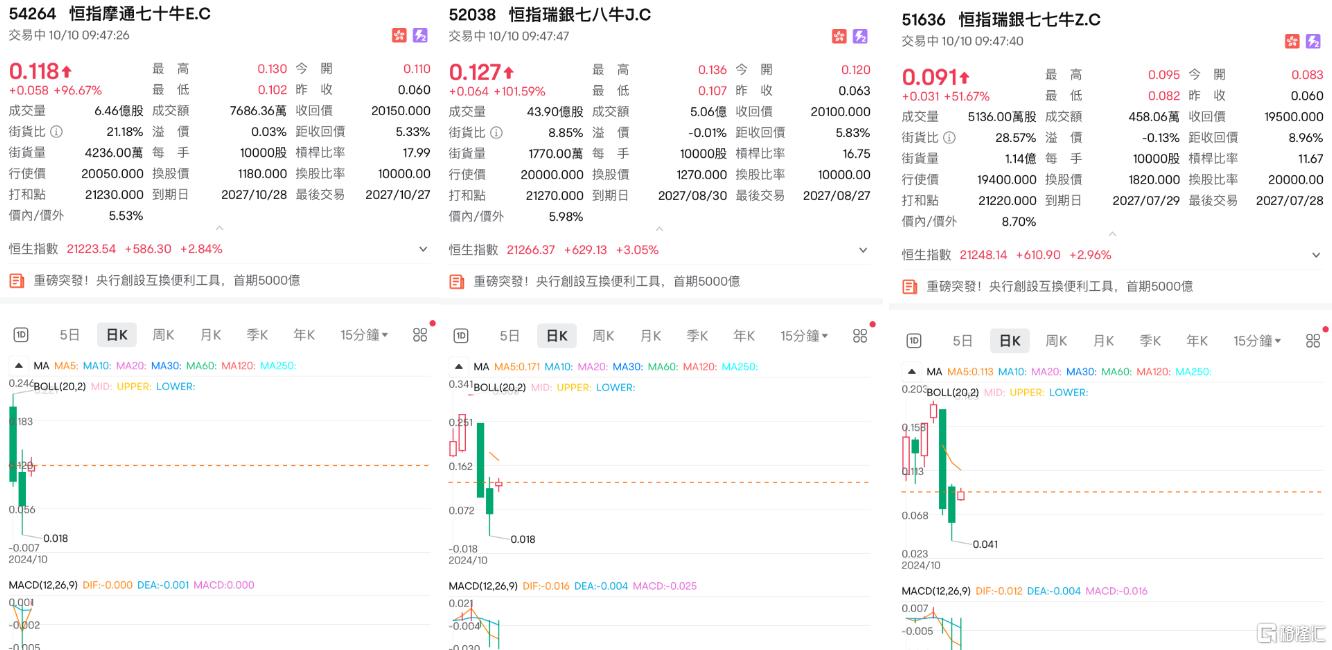Image resolution: width=1332 pixels, height=650 pixels.
Task: Collapse quote details chevron in 51636 panel
Action: pyautogui.click(x=1113, y=233)
